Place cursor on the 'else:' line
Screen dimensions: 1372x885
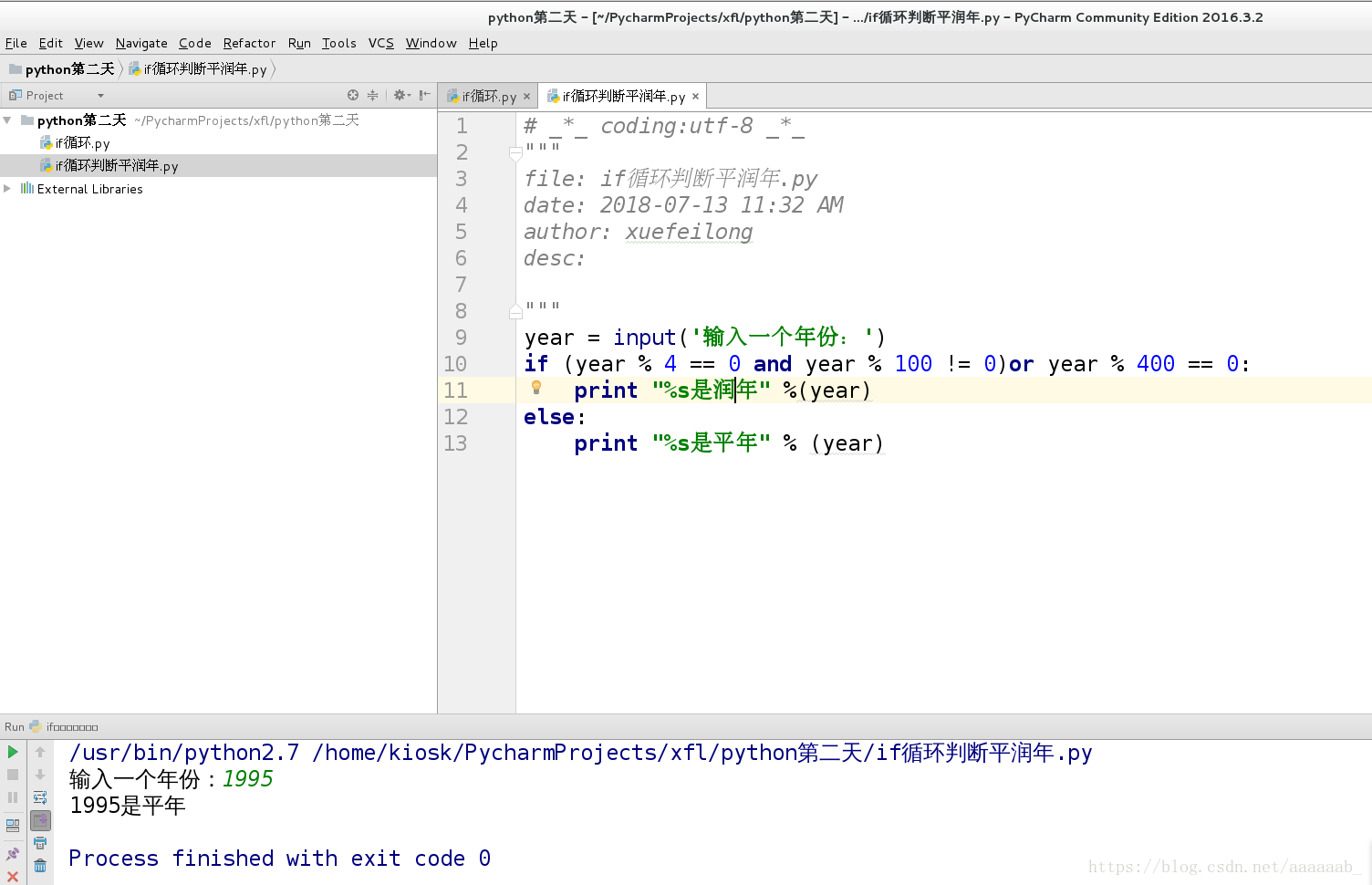pyautogui.click(x=555, y=417)
